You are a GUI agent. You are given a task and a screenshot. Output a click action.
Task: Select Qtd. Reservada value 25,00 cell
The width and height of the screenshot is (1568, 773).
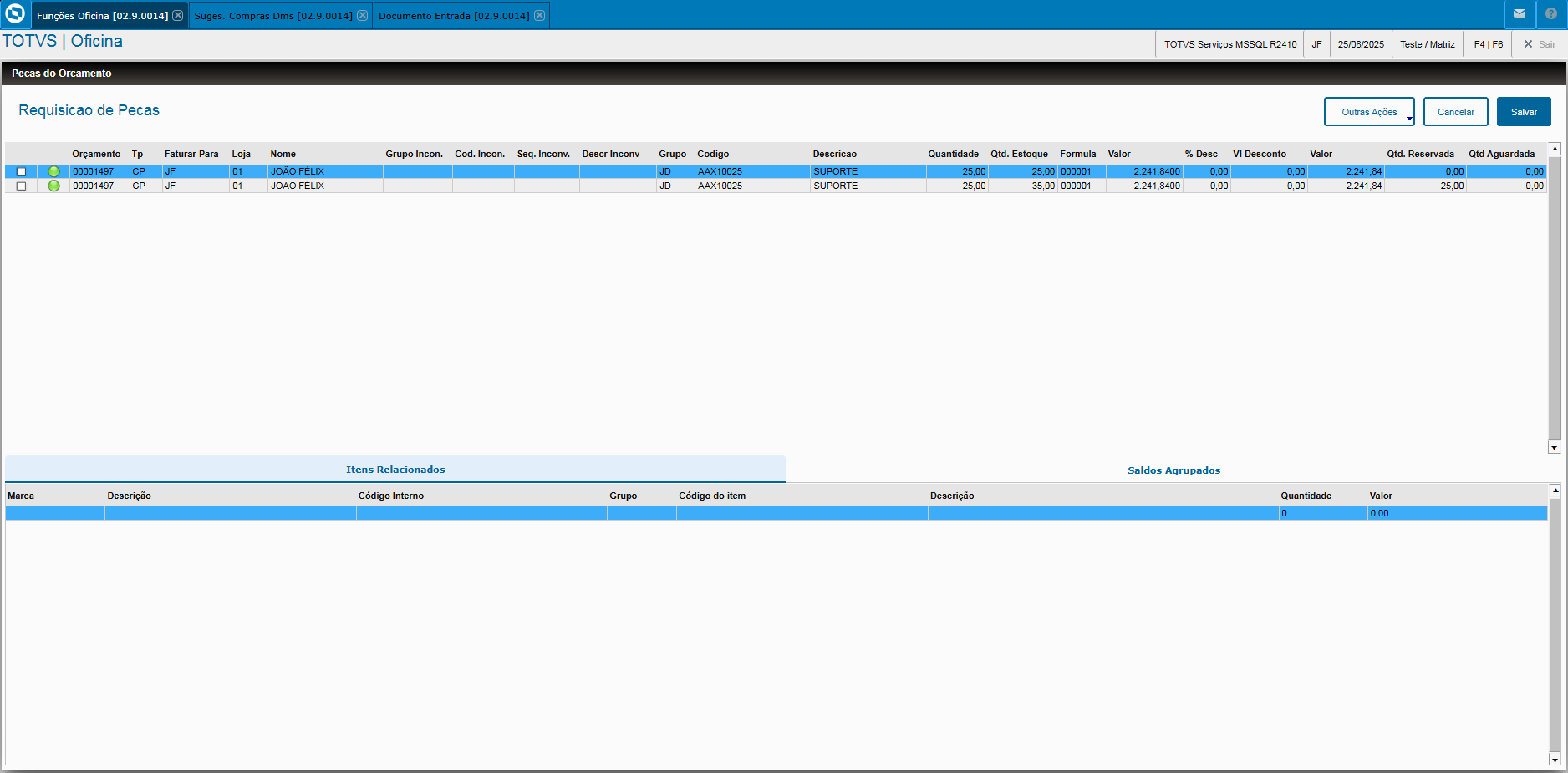coord(1426,186)
